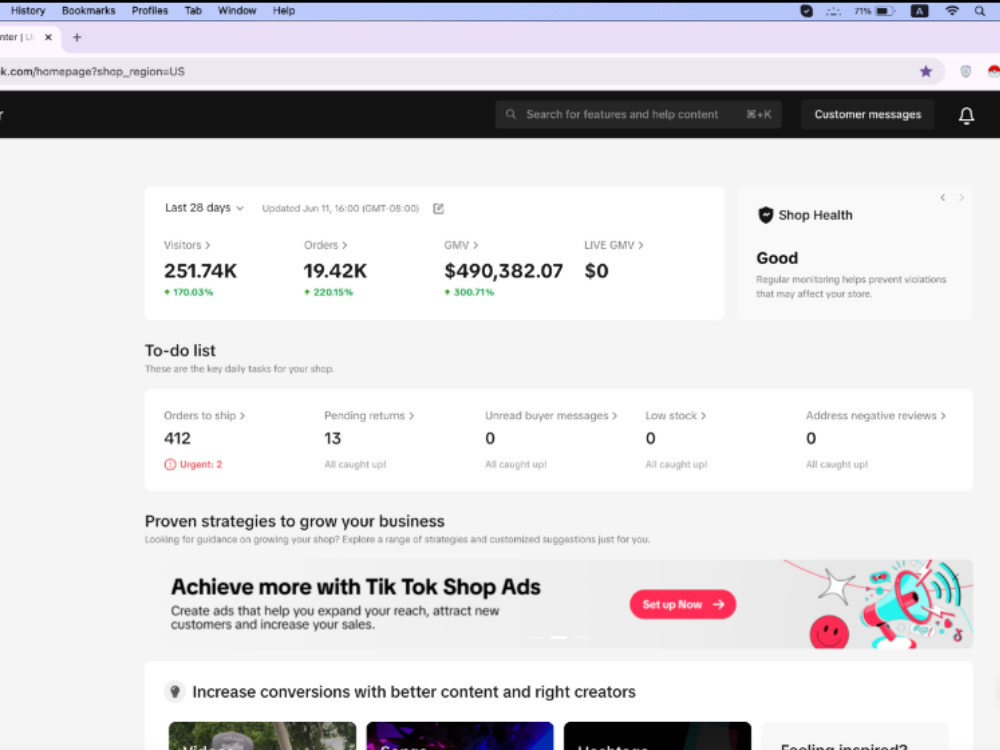1000x750 pixels.
Task: Click the $490,382.07 GMV value
Action: click(503, 271)
